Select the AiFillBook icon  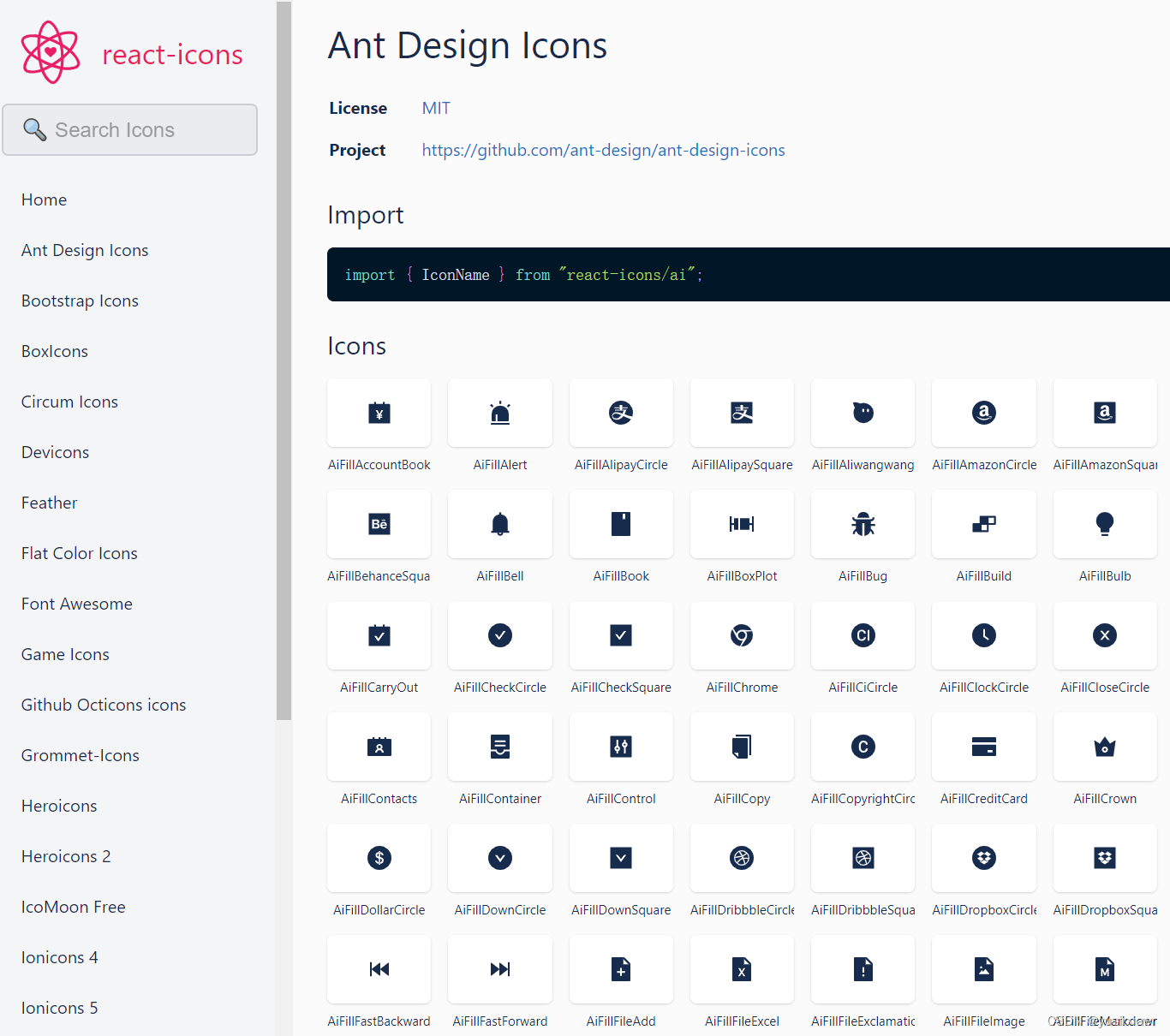tap(621, 524)
